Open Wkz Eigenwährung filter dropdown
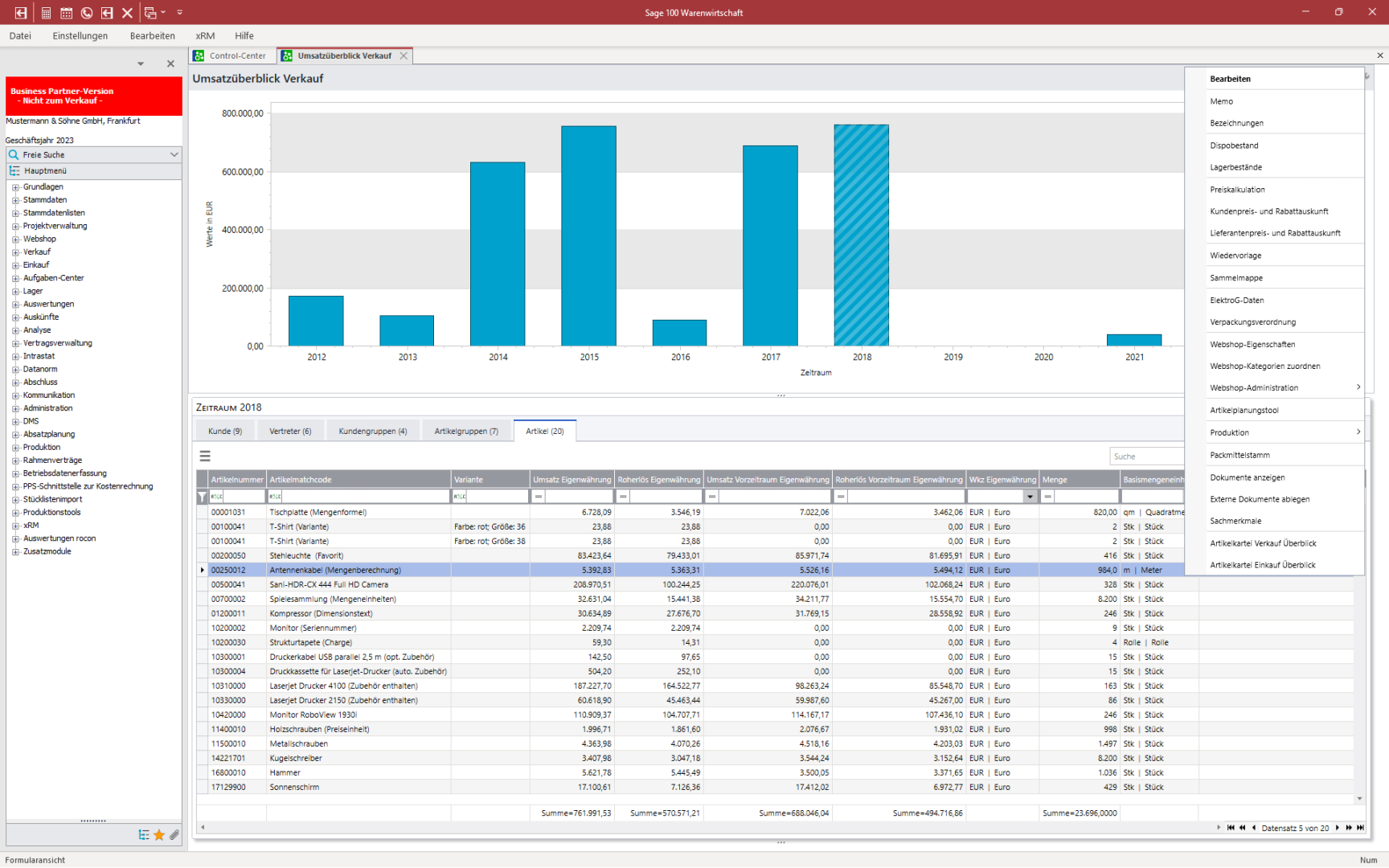The width and height of the screenshot is (1389, 868). coord(1030,497)
